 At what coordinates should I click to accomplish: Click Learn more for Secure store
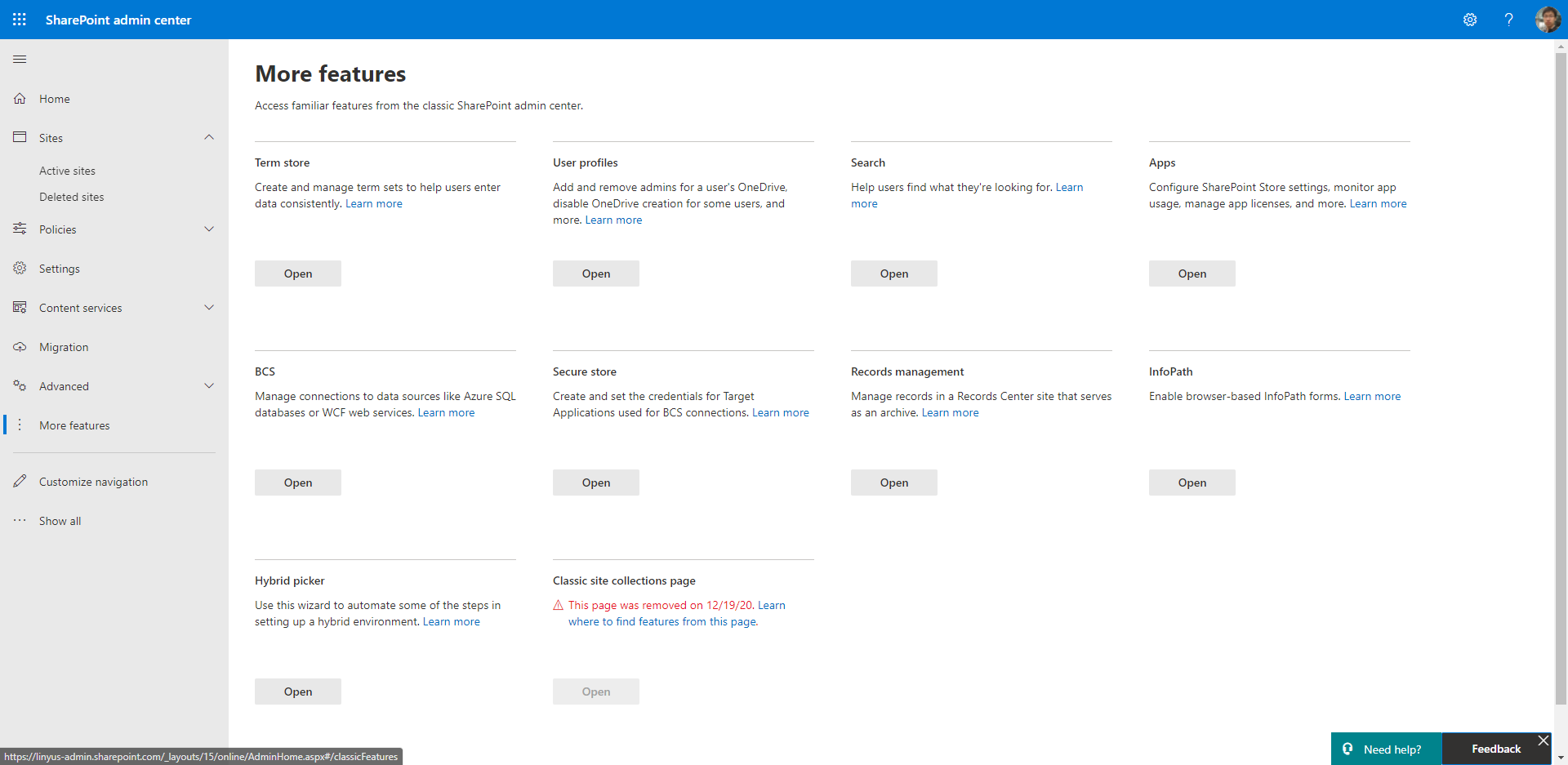pos(780,412)
